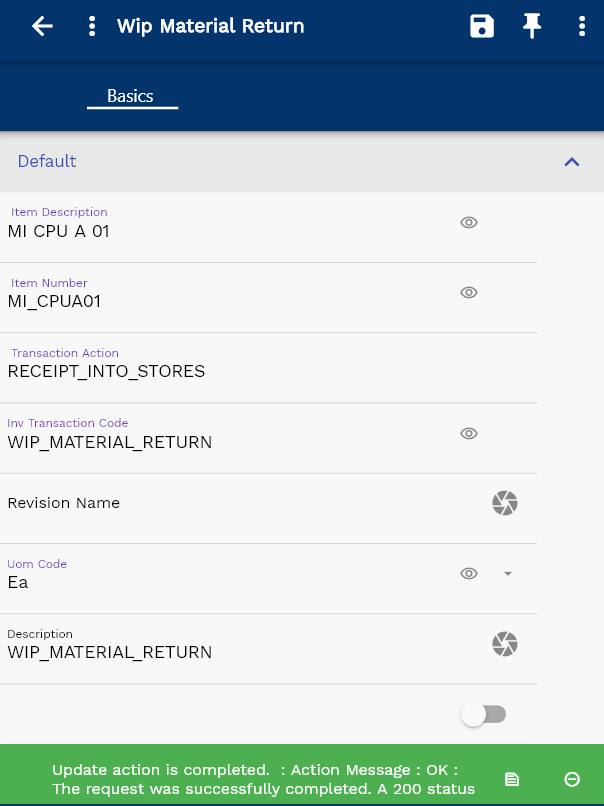Open the Uom Code dropdown arrow
This screenshot has width=604, height=806.
(507, 573)
